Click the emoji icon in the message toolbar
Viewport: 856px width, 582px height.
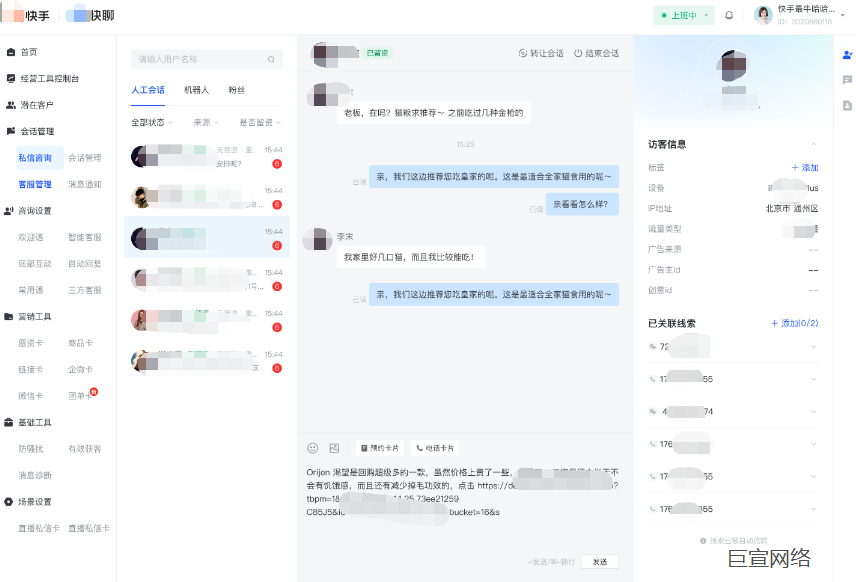pyautogui.click(x=313, y=449)
